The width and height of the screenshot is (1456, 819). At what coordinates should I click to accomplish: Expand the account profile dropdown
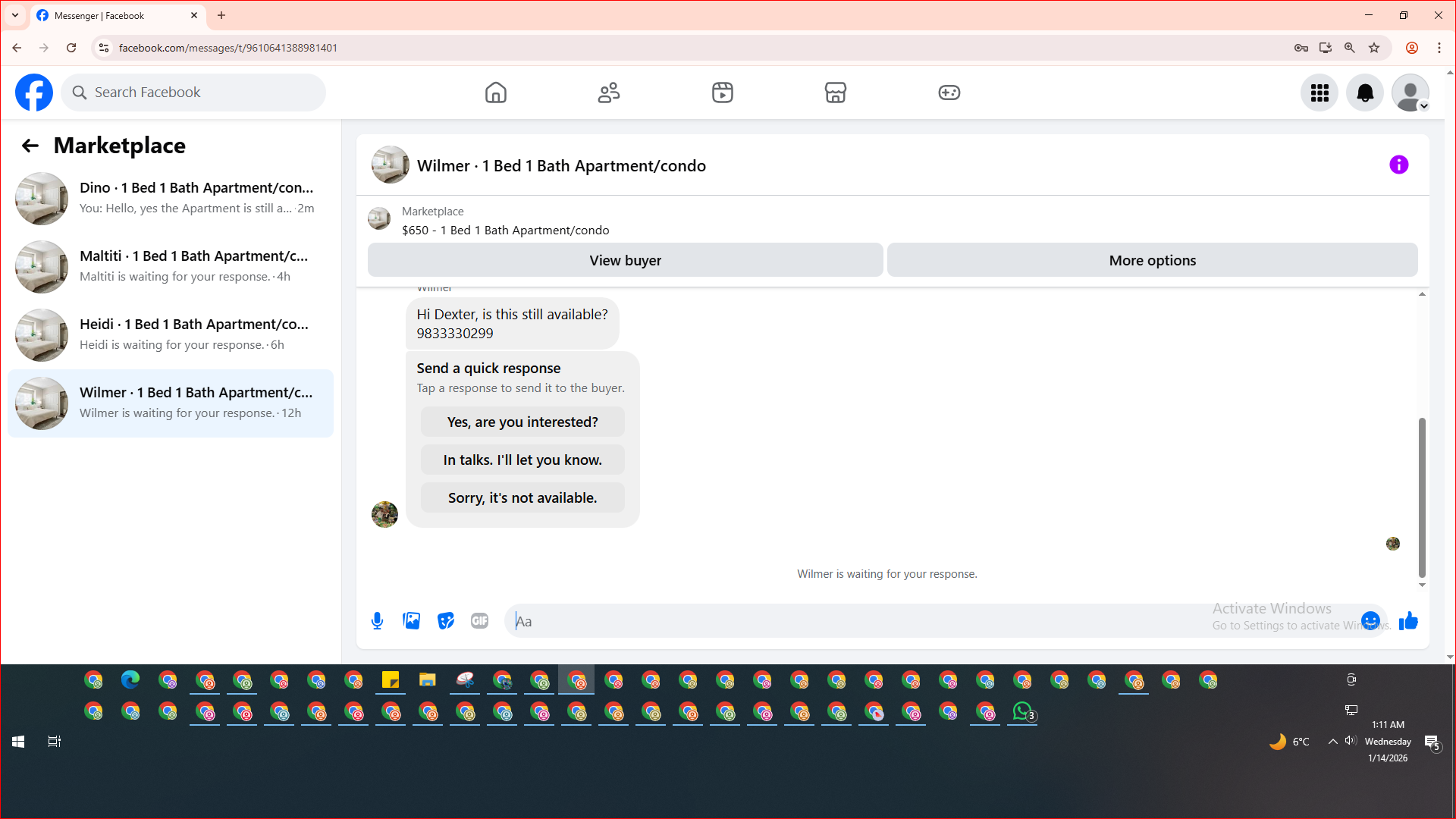coord(1410,93)
